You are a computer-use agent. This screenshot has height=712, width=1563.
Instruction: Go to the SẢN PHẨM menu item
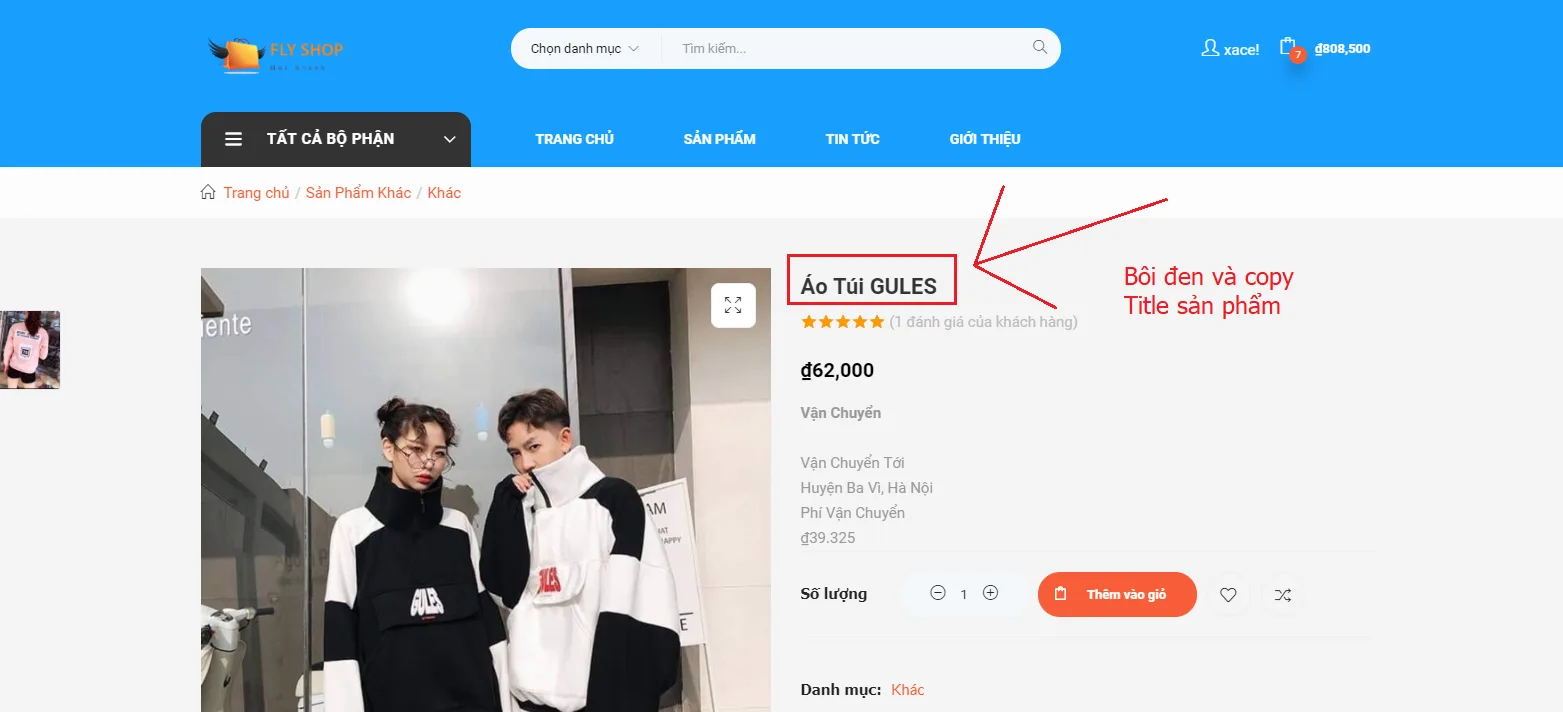coord(720,139)
